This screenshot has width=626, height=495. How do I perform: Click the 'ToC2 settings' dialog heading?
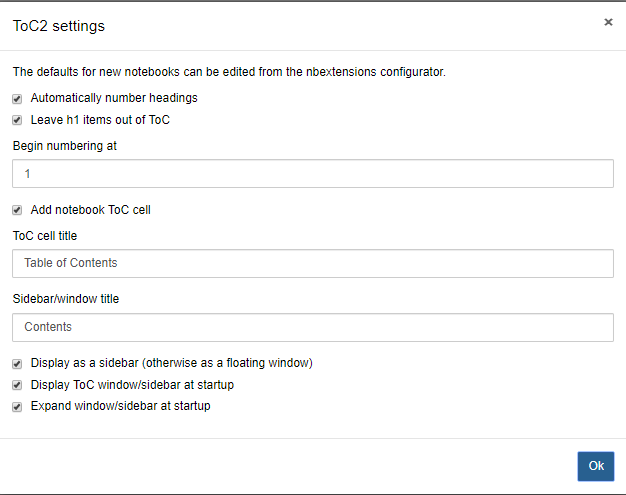point(58,26)
